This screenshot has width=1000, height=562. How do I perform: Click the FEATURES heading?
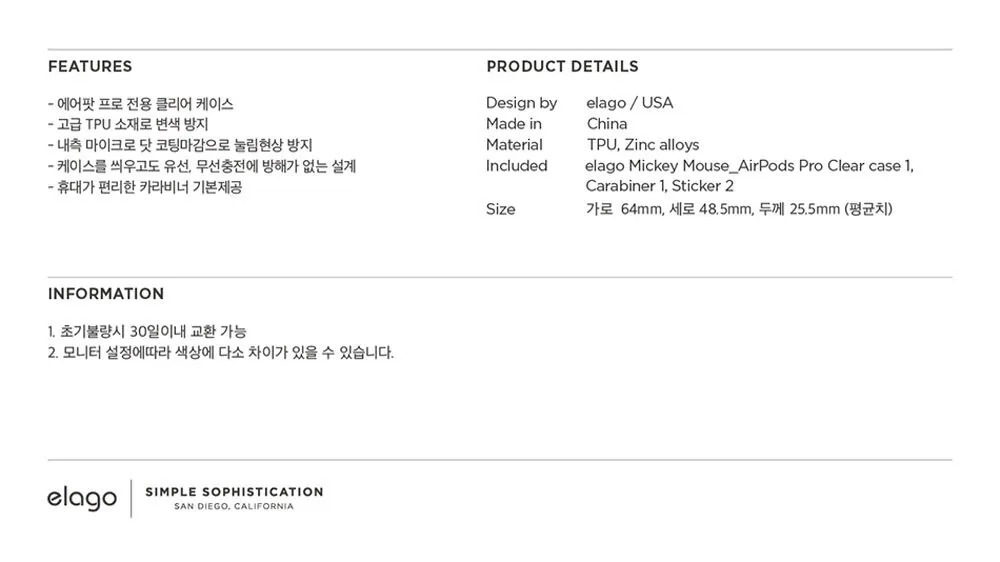click(x=90, y=67)
